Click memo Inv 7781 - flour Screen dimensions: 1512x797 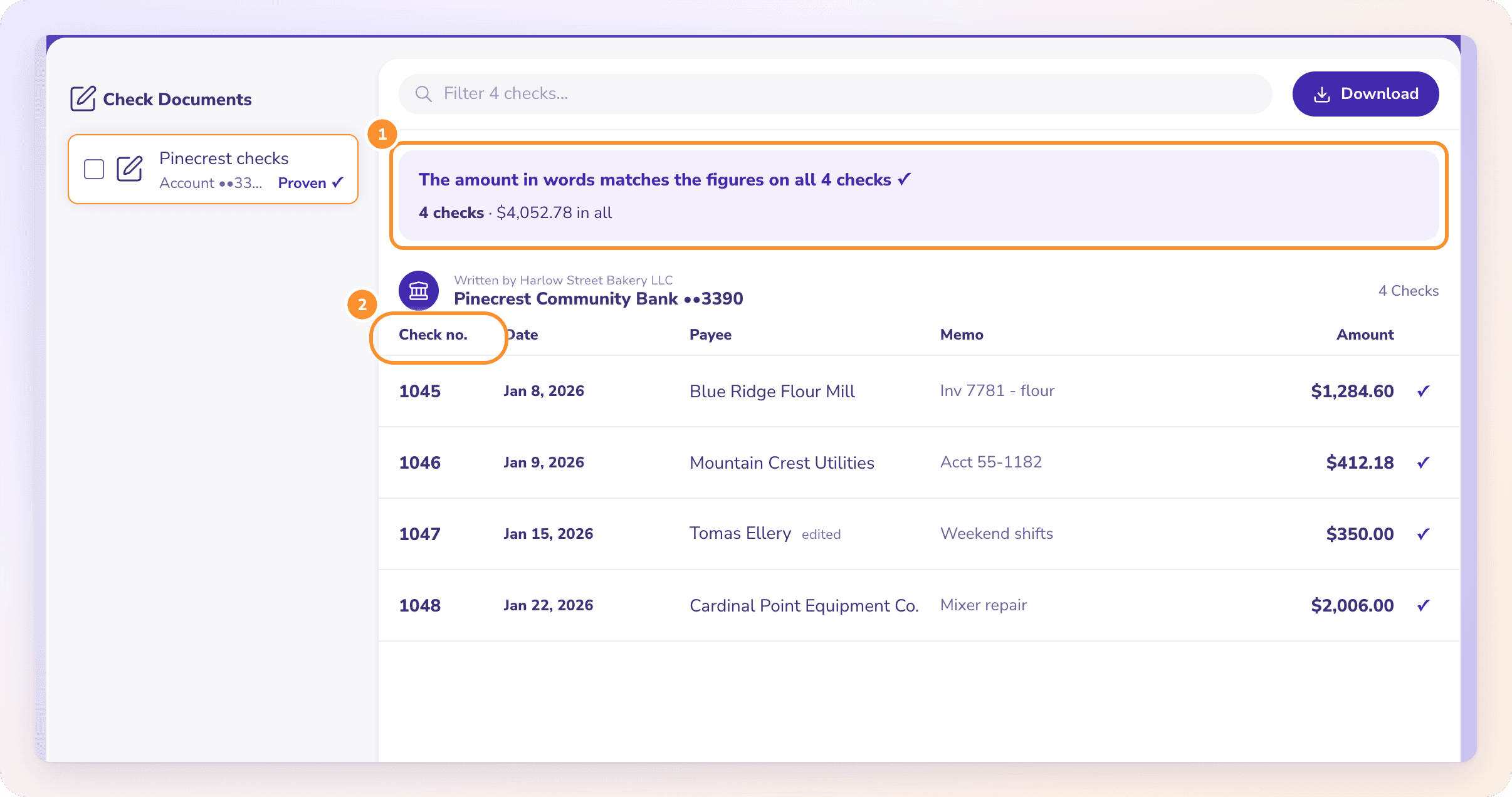click(997, 391)
